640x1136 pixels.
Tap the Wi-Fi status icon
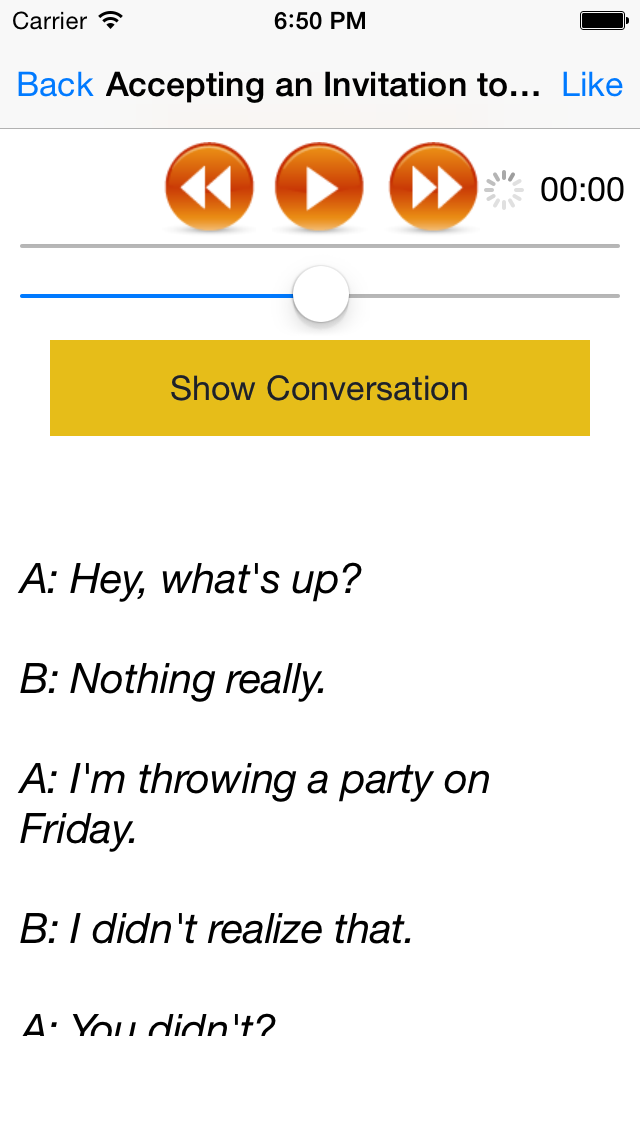(111, 20)
